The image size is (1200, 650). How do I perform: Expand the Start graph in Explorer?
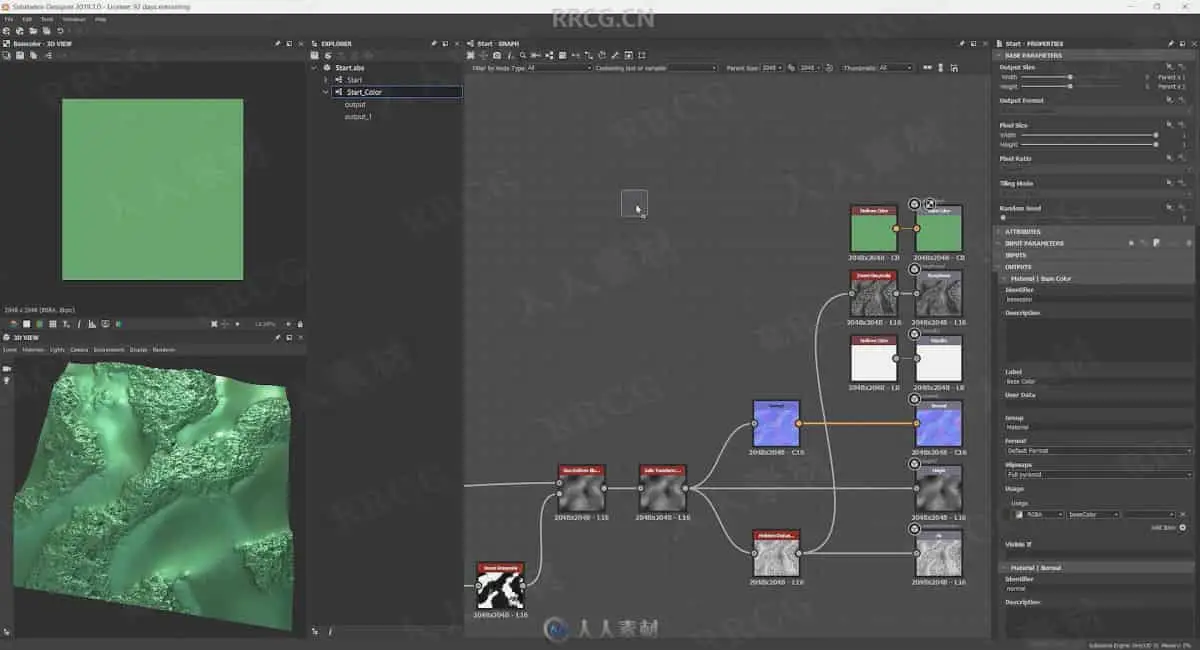click(326, 80)
